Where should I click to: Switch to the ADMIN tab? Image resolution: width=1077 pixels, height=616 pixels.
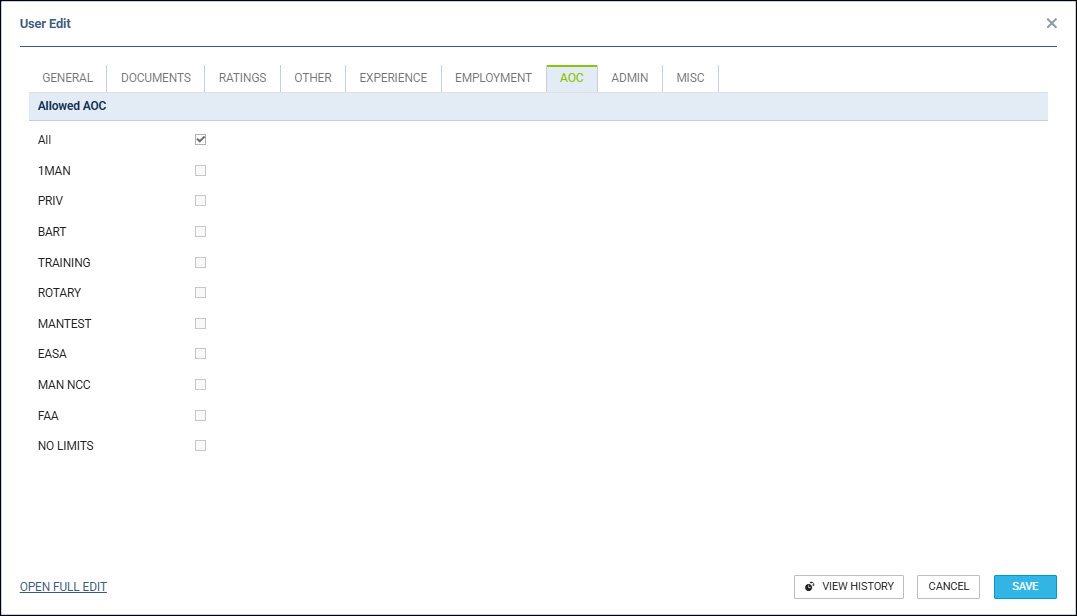(630, 78)
